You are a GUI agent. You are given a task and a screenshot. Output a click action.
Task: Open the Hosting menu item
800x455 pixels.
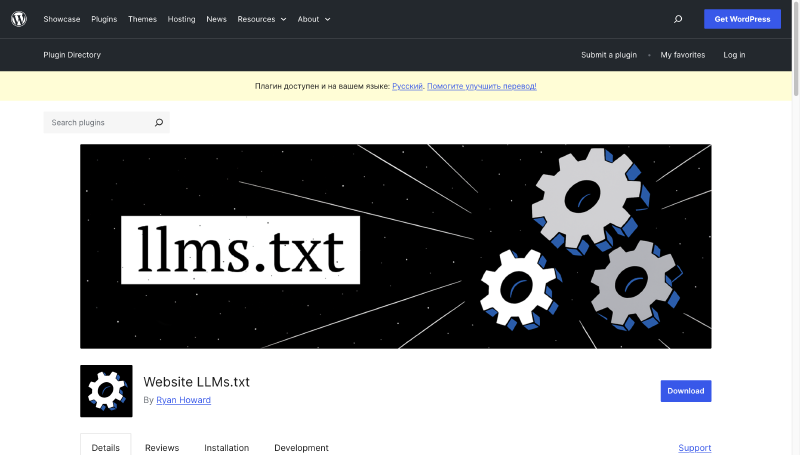[181, 19]
